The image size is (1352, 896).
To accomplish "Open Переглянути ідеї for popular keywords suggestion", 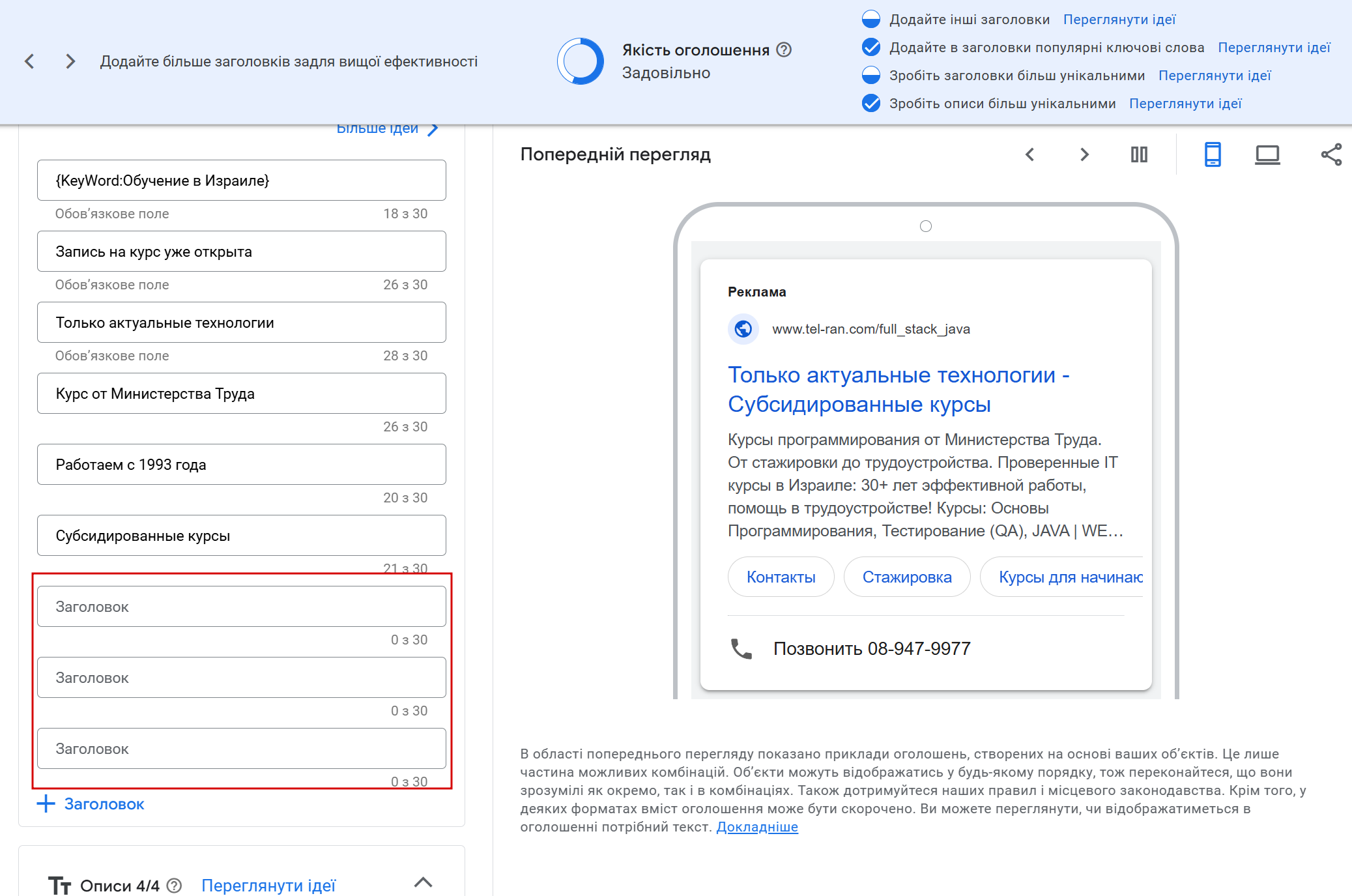I will click(x=1274, y=48).
